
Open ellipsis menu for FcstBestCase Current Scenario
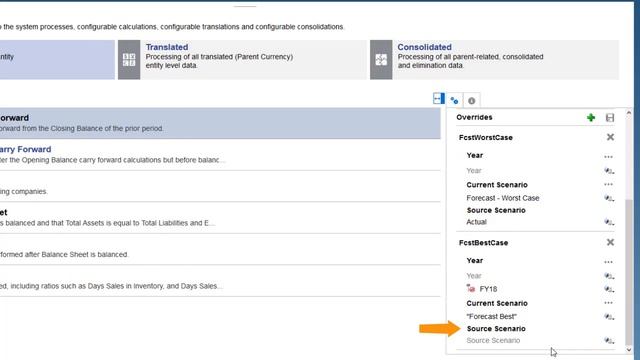pos(608,303)
